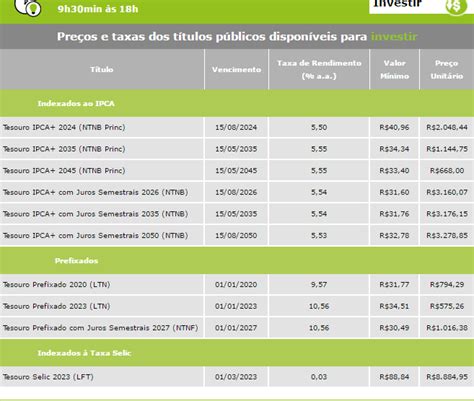This screenshot has height=401, width=474.
Task: Click the R$33,40 minimum value
Action: (x=394, y=171)
